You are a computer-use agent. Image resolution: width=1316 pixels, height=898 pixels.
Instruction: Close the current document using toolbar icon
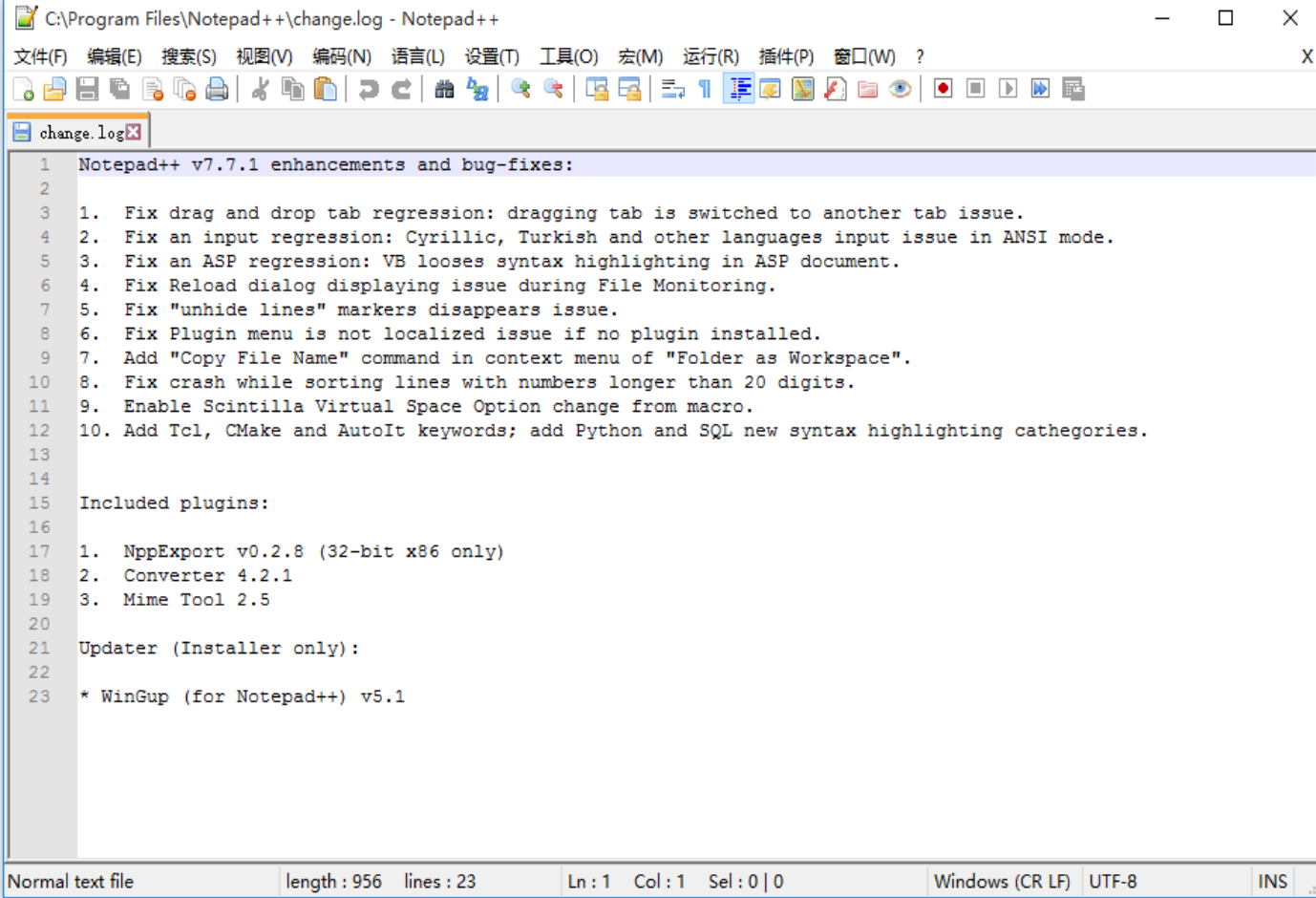pyautogui.click(x=153, y=90)
